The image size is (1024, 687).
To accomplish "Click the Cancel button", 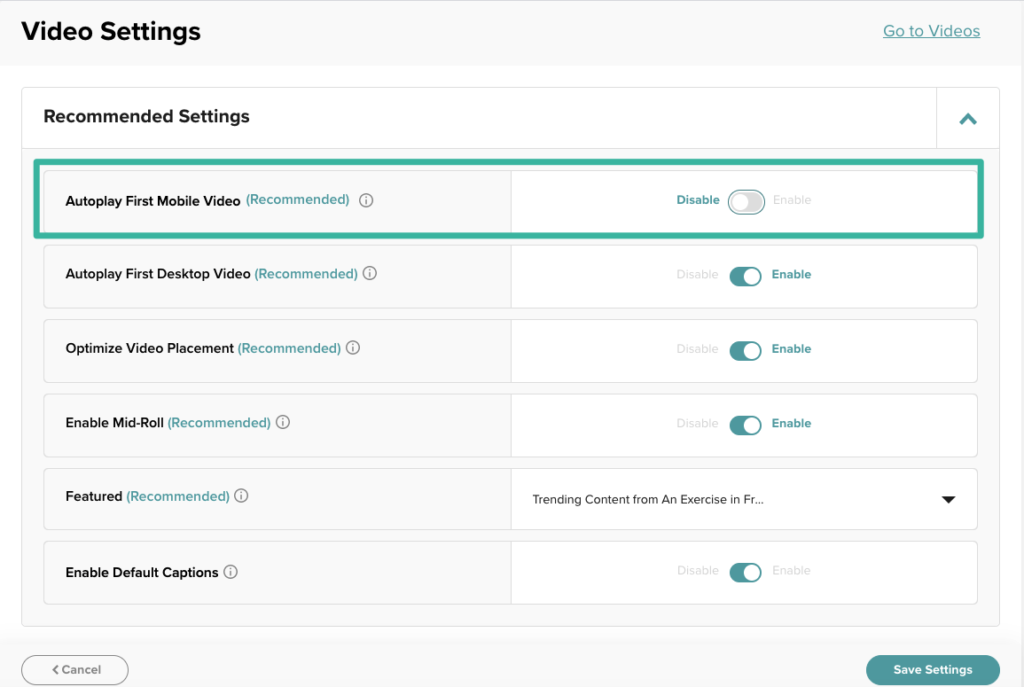I will click(75, 669).
